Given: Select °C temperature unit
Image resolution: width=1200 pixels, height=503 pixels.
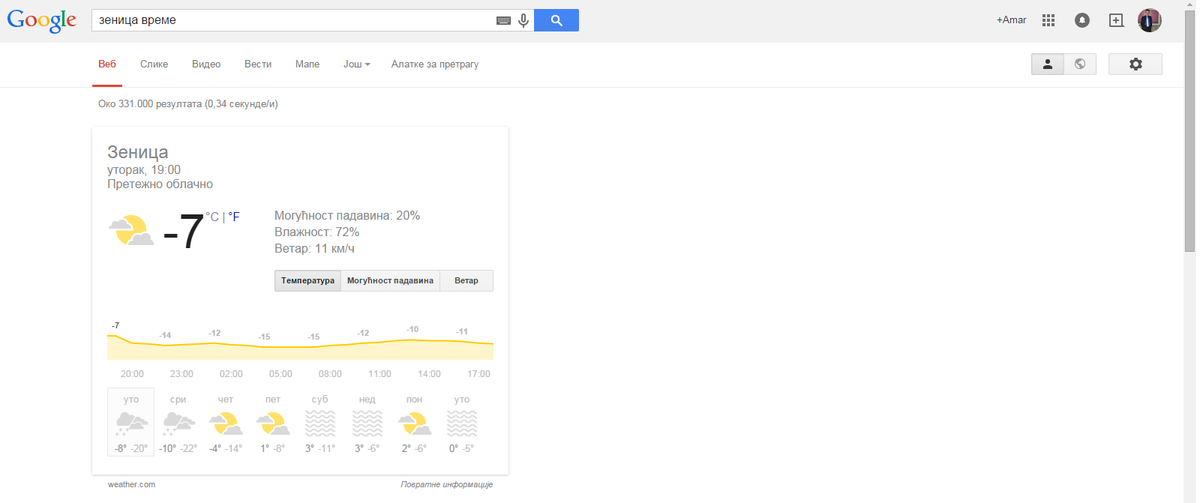Looking at the screenshot, I should click(x=212, y=216).
